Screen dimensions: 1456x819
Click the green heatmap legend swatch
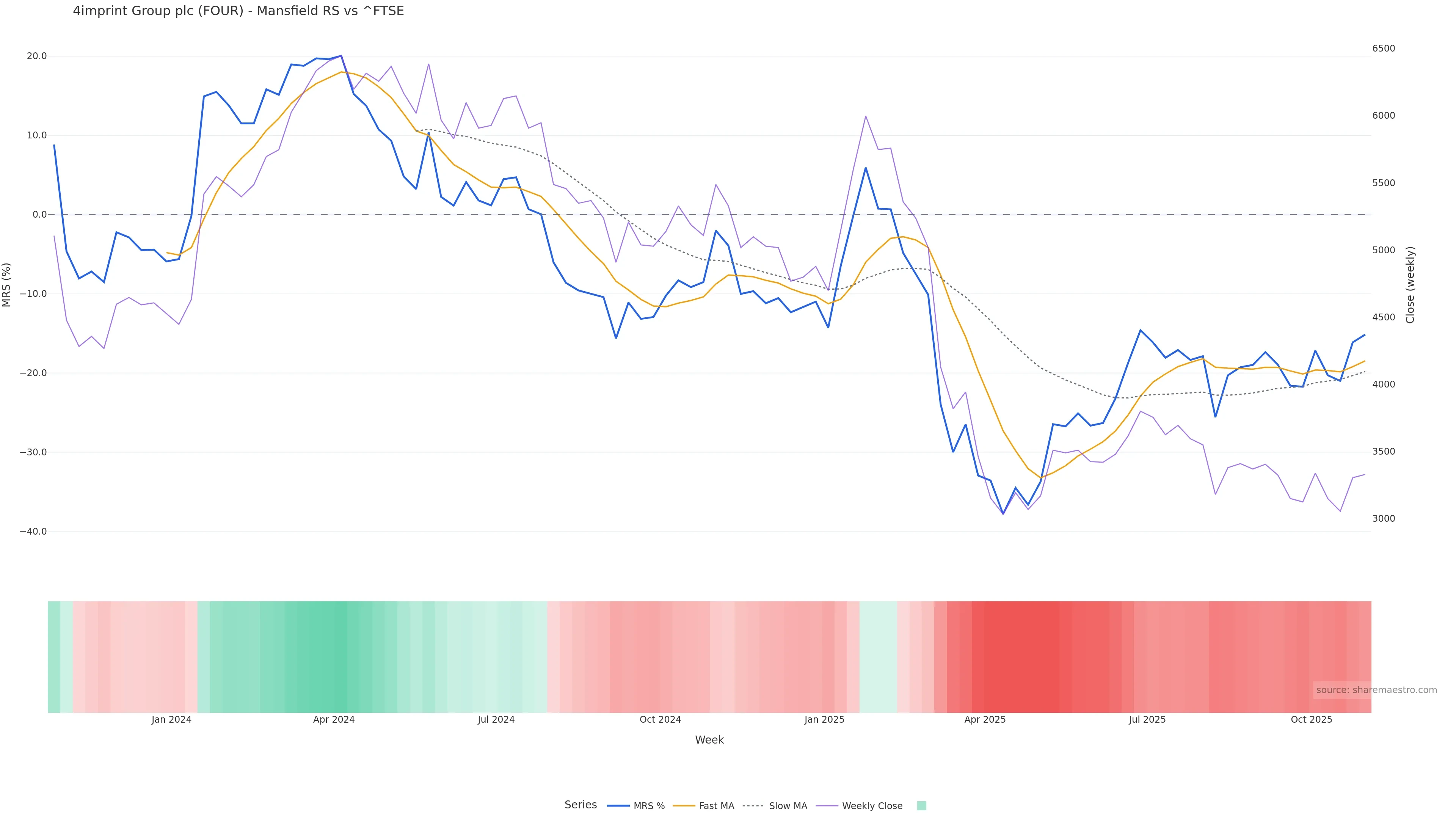(921, 805)
